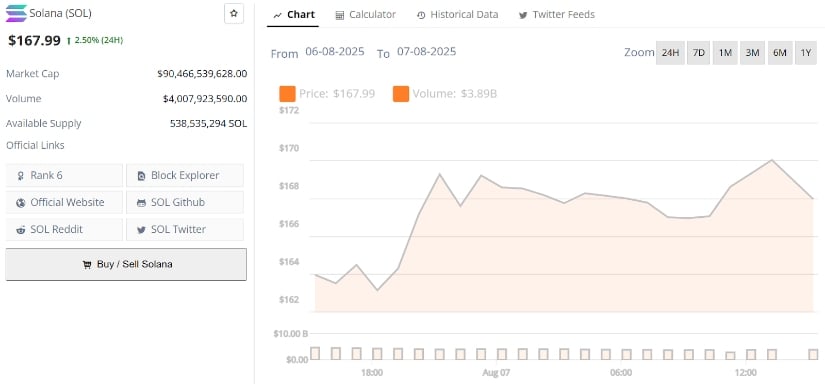The height and width of the screenshot is (384, 825).
Task: Click the market cap value $90,466,539,628.00
Action: coord(202,74)
